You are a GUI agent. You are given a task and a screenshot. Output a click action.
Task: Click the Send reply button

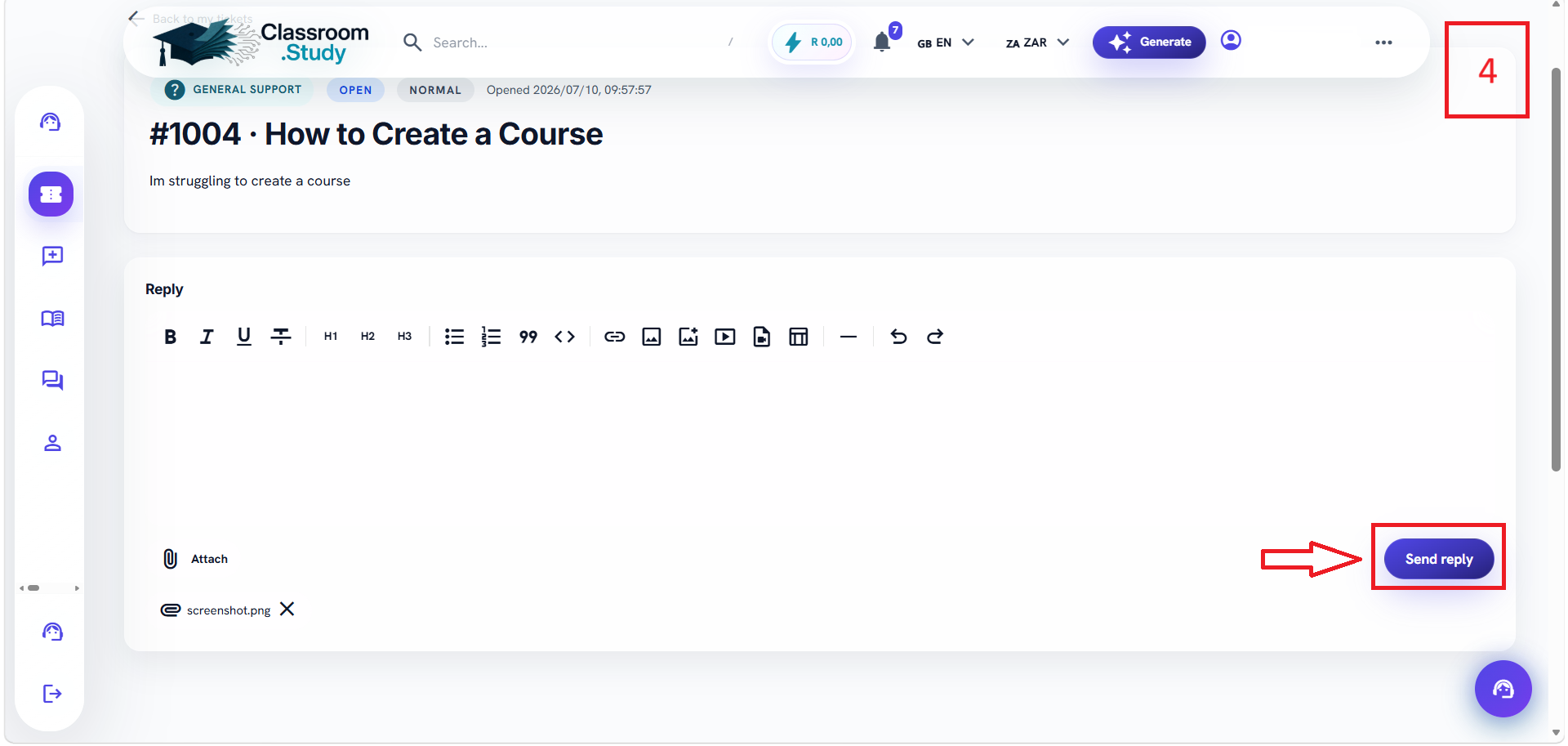[x=1439, y=559]
